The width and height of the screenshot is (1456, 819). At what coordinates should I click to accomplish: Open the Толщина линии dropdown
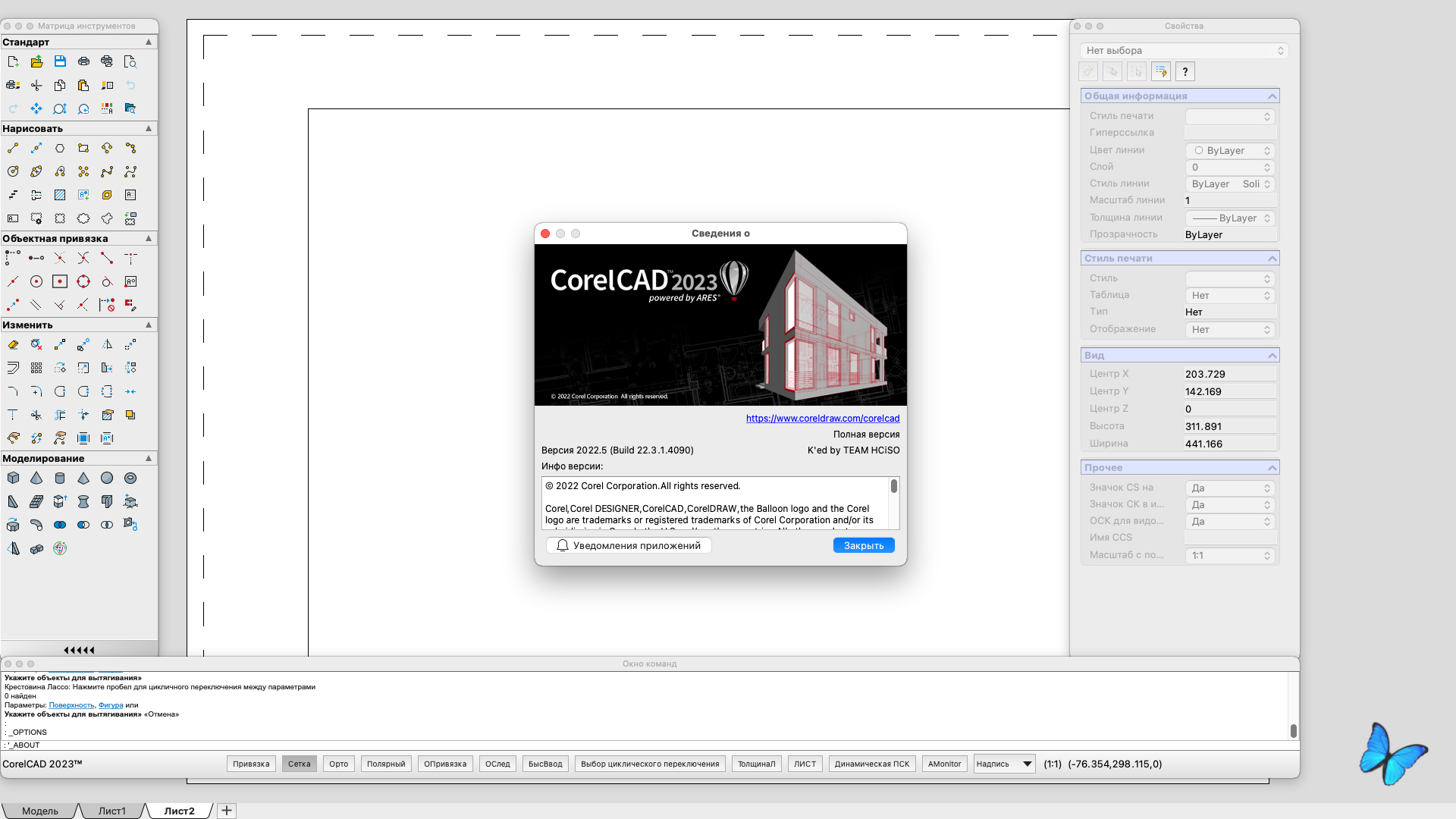coord(1230,218)
